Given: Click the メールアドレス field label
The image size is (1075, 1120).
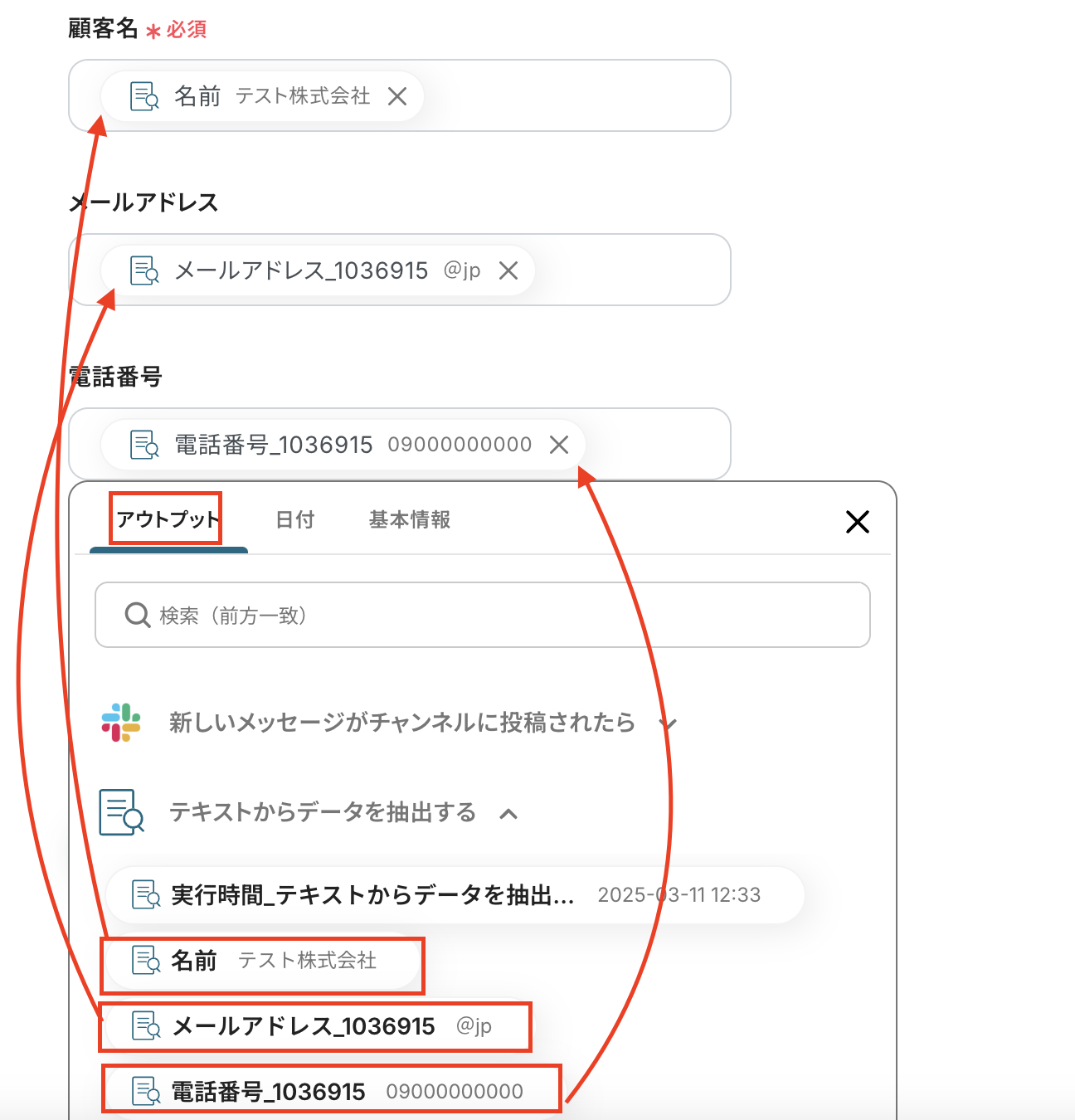Looking at the screenshot, I should 143,203.
